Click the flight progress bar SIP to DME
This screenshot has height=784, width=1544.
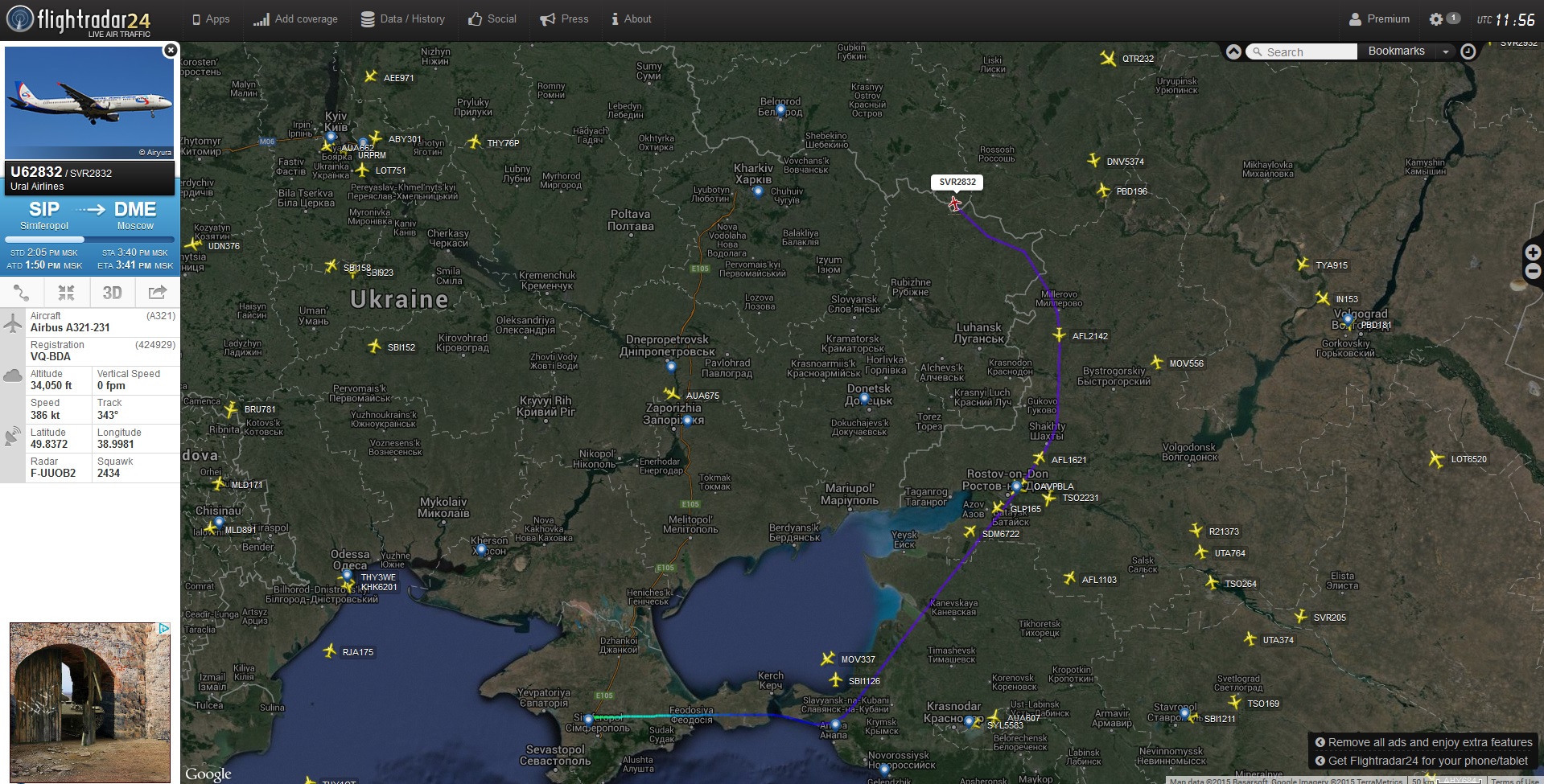[89, 240]
